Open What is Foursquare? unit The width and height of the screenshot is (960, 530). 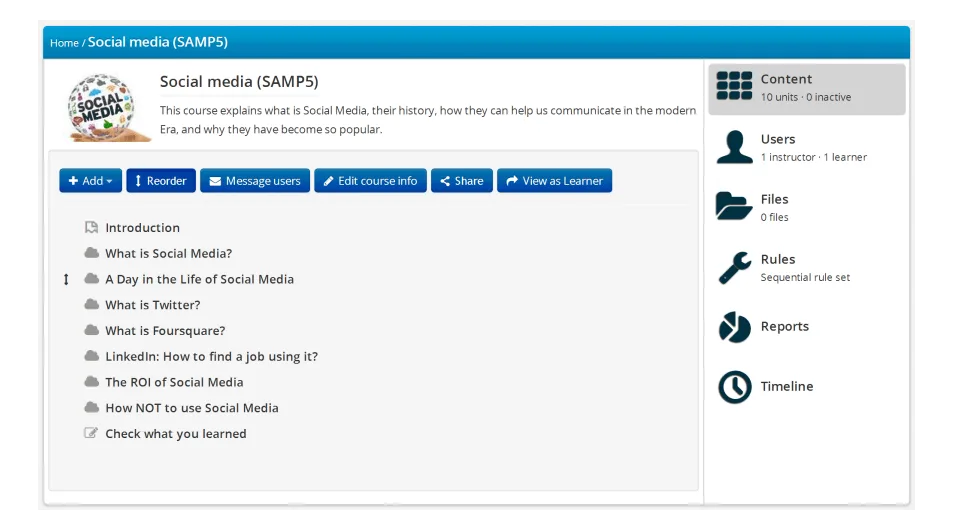click(165, 330)
